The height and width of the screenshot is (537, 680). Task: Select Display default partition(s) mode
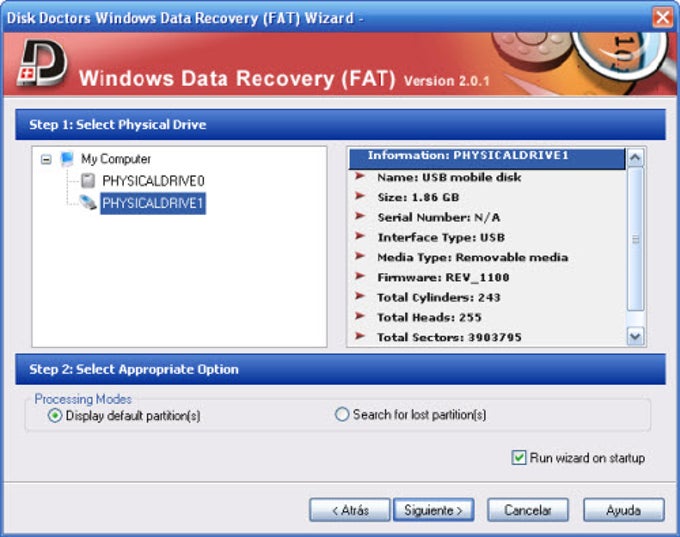pyautogui.click(x=55, y=416)
